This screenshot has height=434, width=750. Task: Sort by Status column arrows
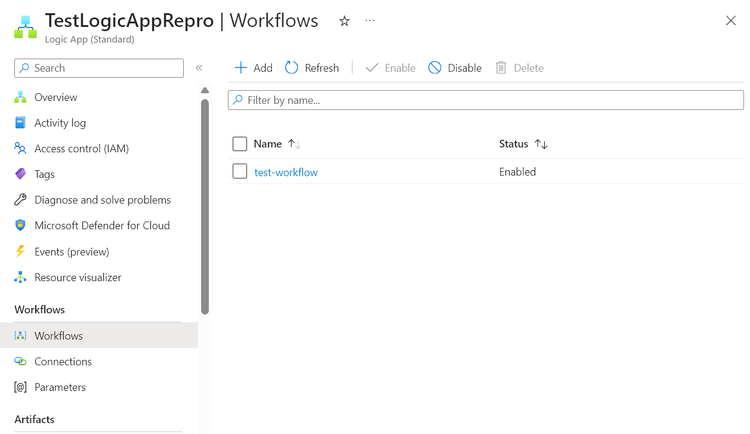(541, 144)
